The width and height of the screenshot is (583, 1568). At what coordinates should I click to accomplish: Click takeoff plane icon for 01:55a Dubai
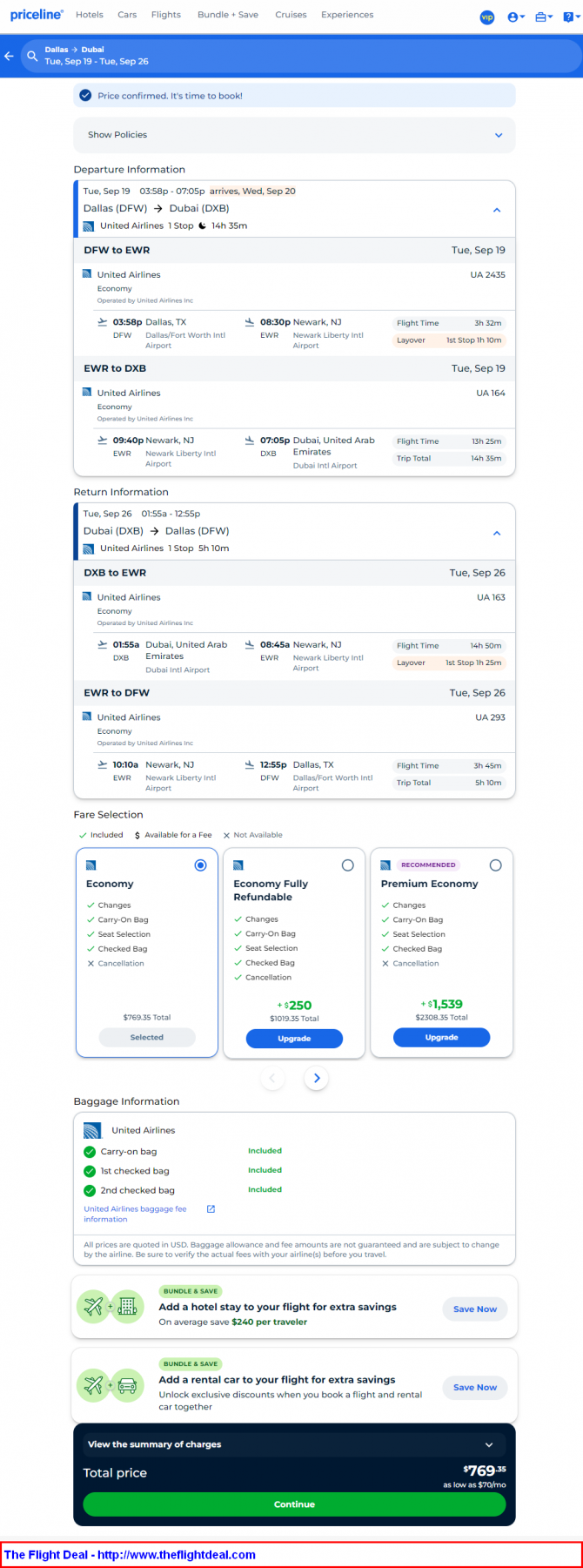pyautogui.click(x=103, y=644)
